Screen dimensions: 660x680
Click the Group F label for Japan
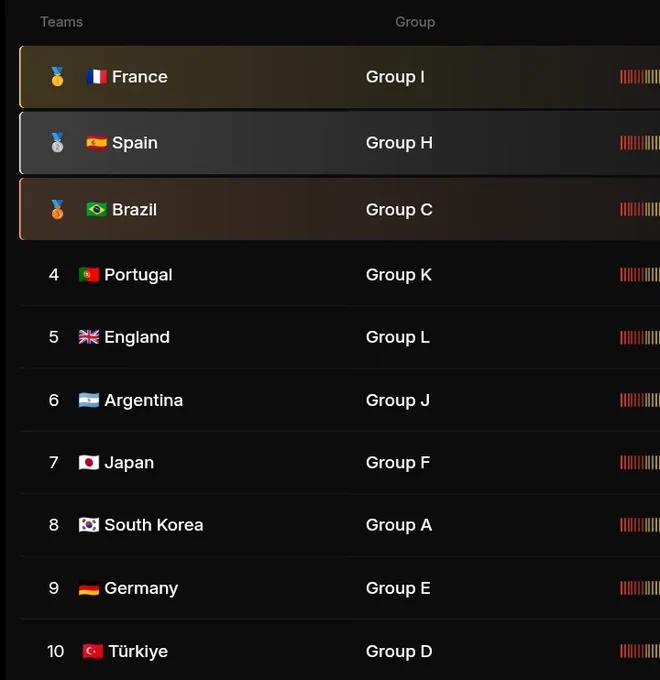(x=398, y=463)
